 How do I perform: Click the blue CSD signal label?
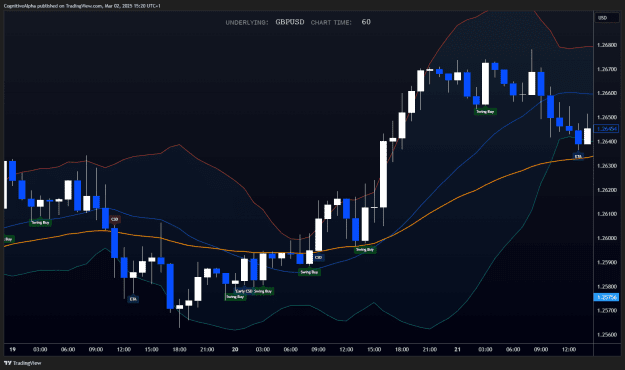point(318,258)
